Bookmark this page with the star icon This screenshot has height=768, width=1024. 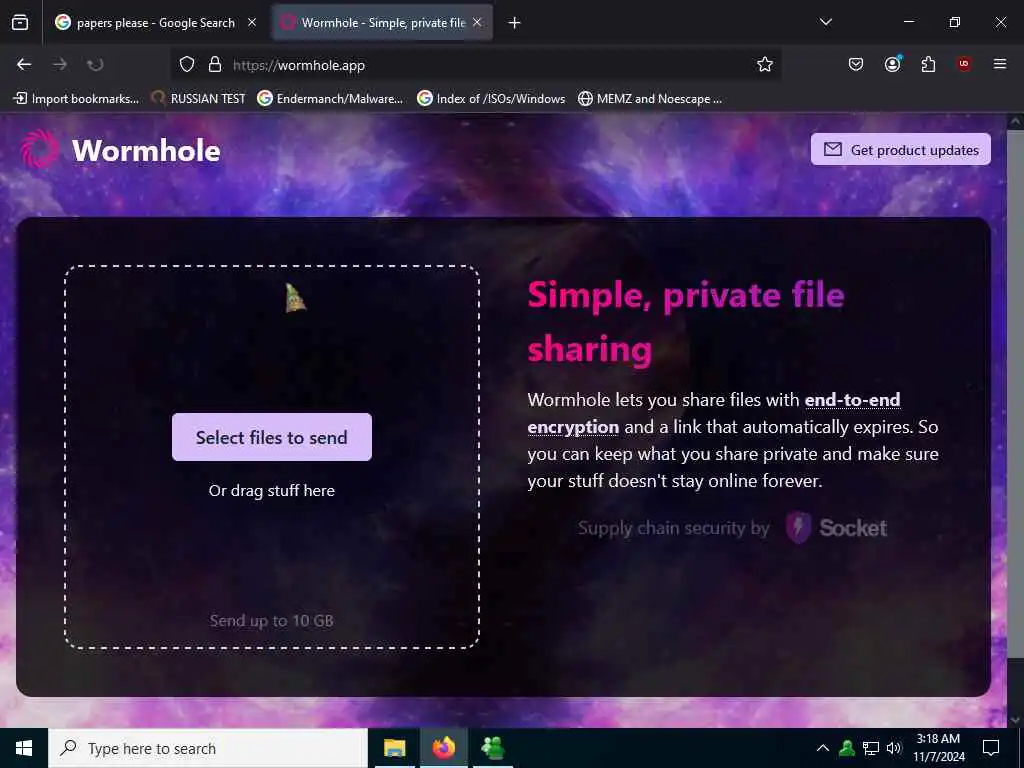pyautogui.click(x=765, y=64)
